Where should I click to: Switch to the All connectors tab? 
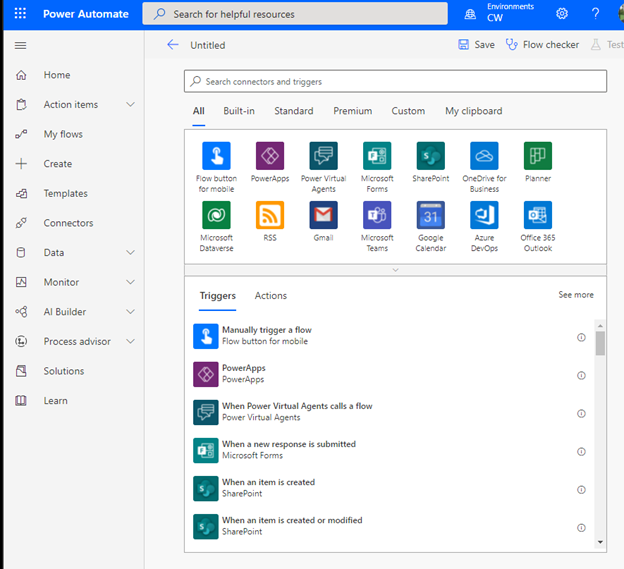pyautogui.click(x=199, y=111)
